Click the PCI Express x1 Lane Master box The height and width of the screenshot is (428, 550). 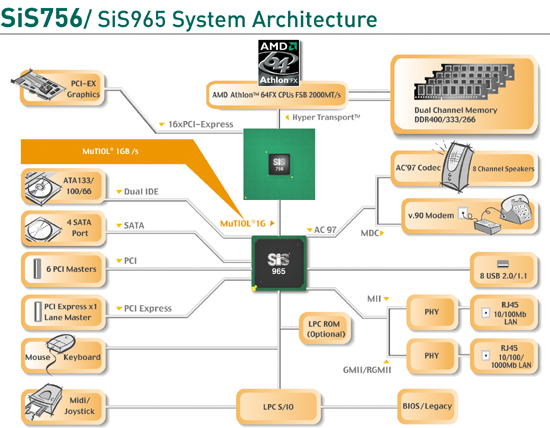(x=63, y=312)
